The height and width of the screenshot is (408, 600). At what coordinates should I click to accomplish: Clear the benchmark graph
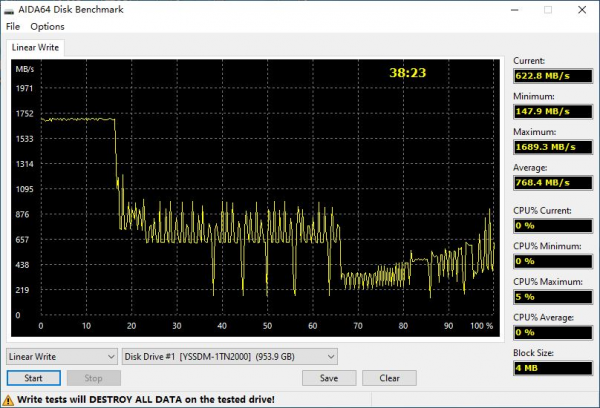pos(389,378)
